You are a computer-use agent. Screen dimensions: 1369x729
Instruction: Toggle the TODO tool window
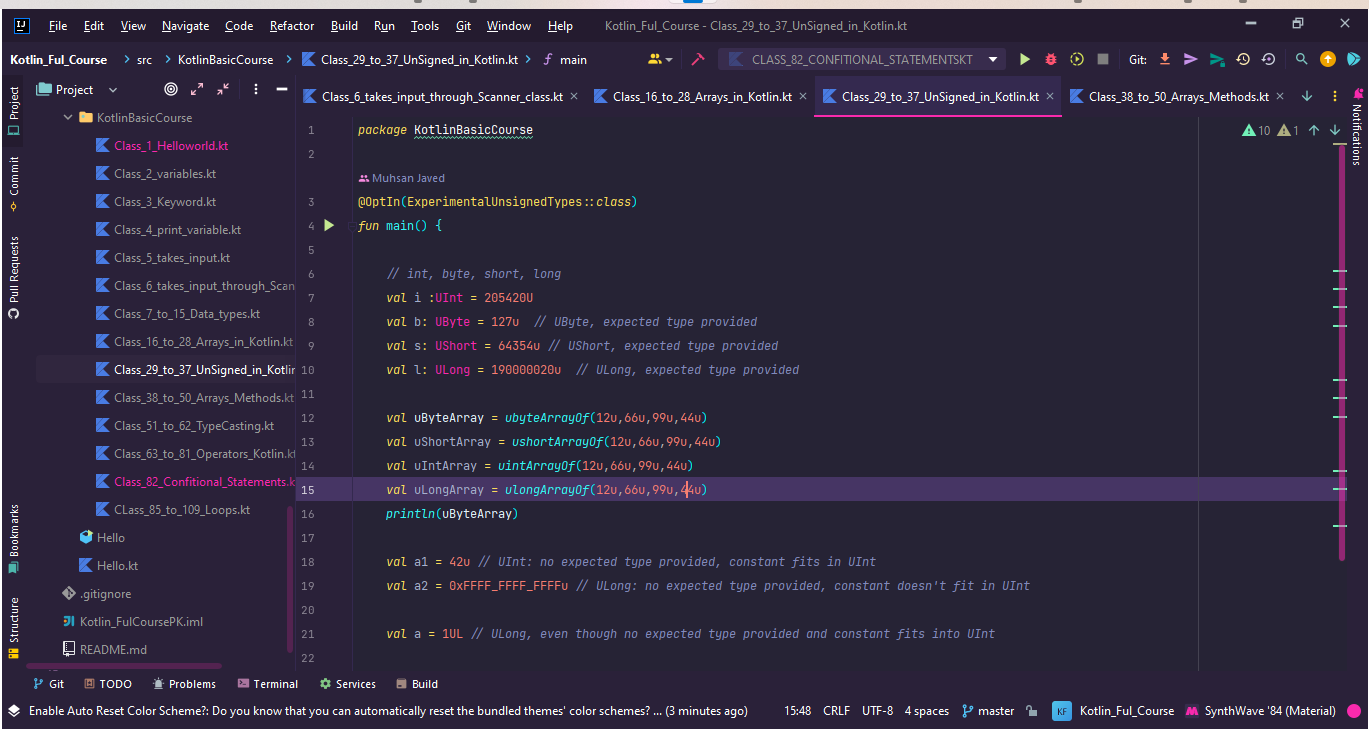[x=107, y=684]
